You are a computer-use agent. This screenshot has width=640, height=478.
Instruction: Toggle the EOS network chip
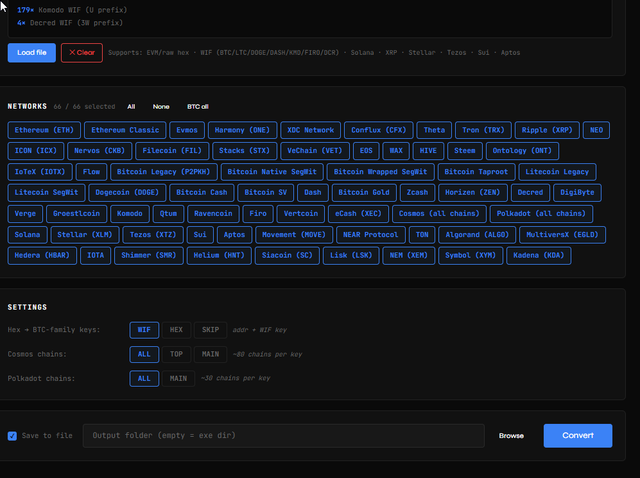366,151
